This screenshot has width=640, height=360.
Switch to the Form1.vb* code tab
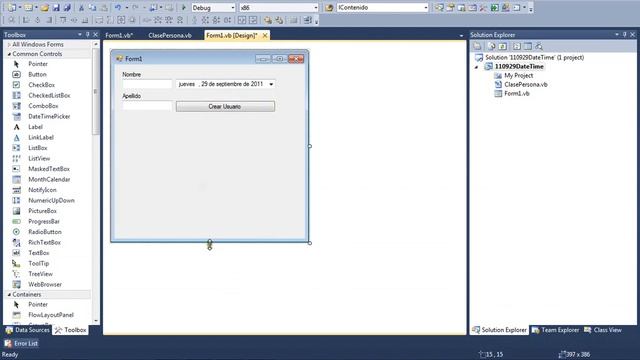point(119,36)
